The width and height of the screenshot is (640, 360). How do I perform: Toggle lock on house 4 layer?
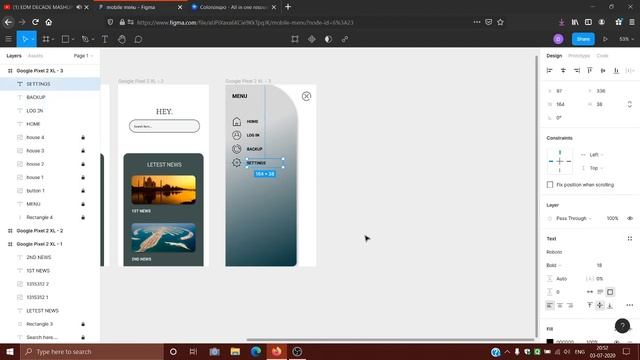[x=83, y=138]
